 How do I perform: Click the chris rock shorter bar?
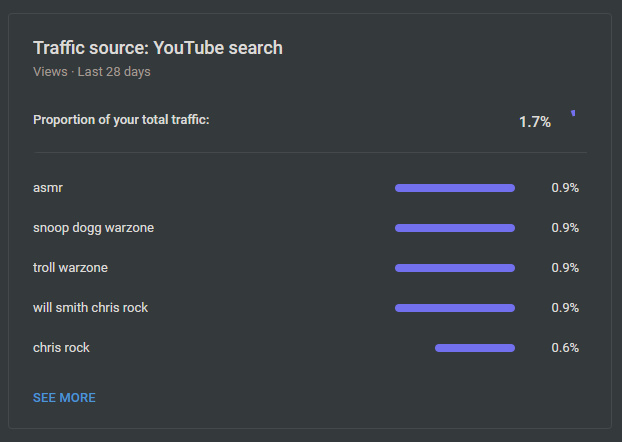pyautogui.click(x=475, y=348)
